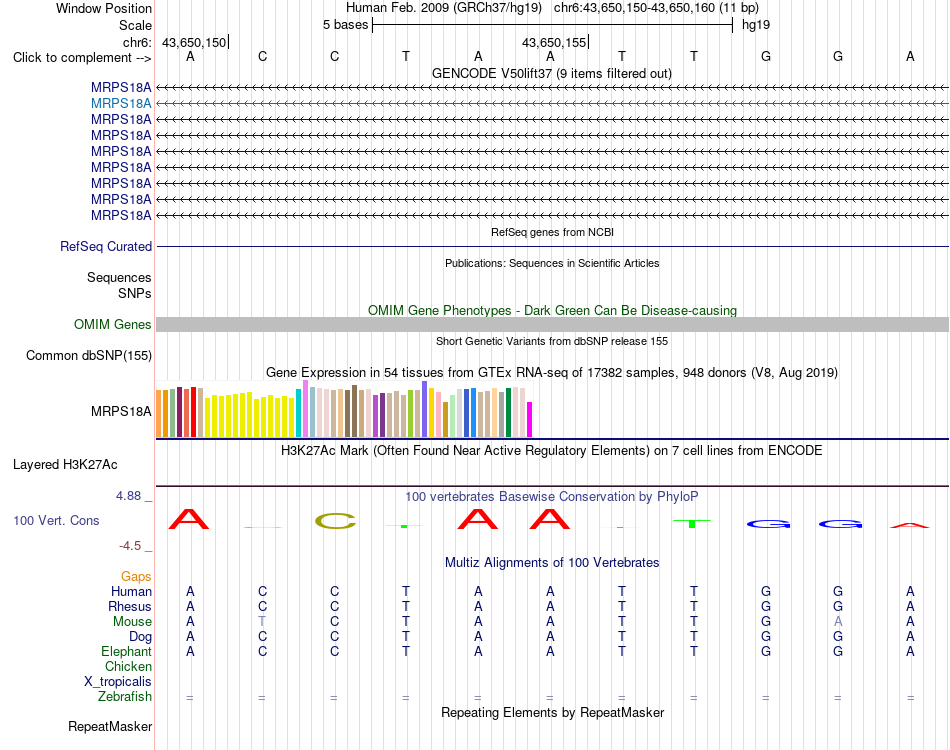
Task: Click the MRPS18A label beside GTEx bar chart
Action: click(x=121, y=411)
